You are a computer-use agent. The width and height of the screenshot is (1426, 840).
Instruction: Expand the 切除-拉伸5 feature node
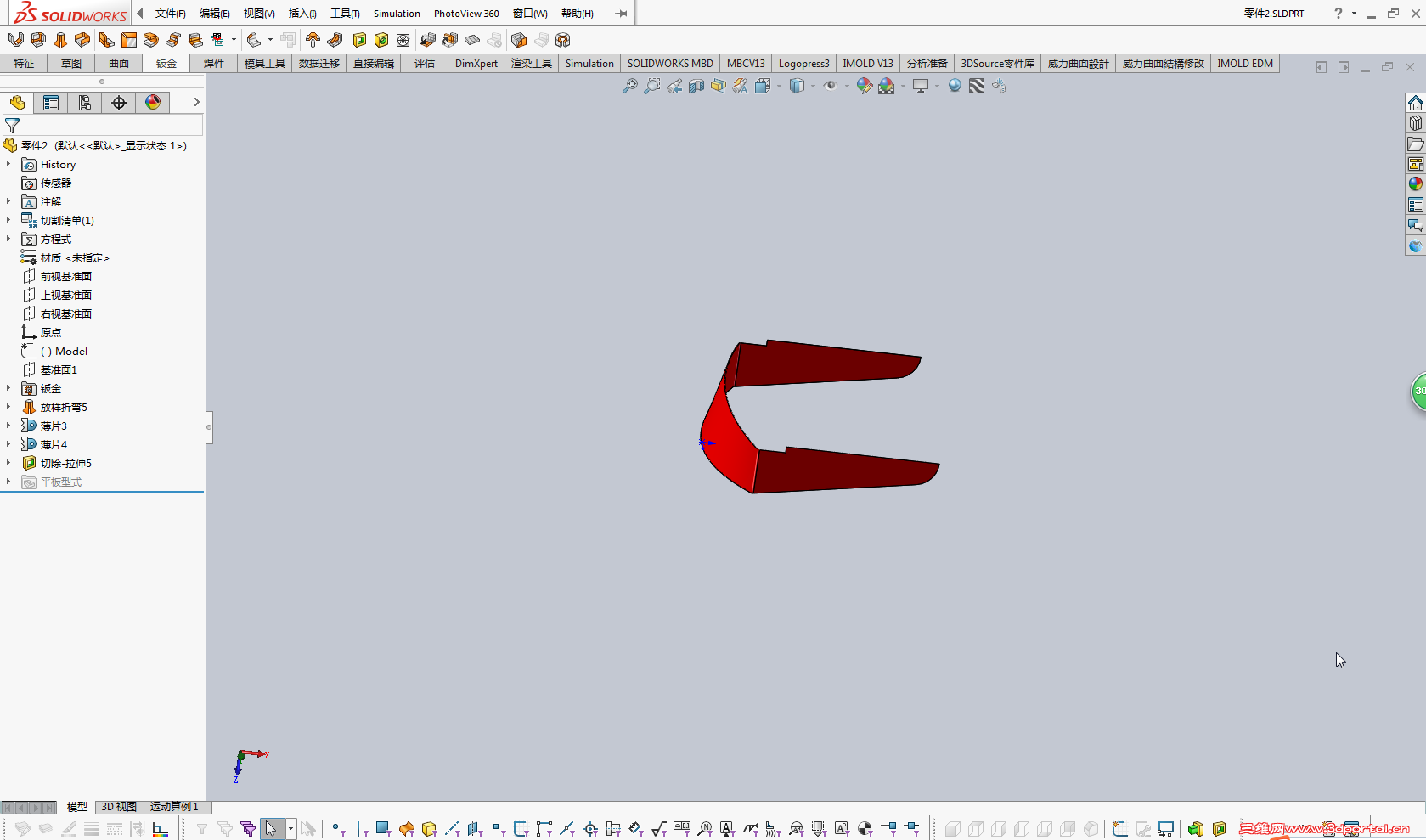click(8, 463)
